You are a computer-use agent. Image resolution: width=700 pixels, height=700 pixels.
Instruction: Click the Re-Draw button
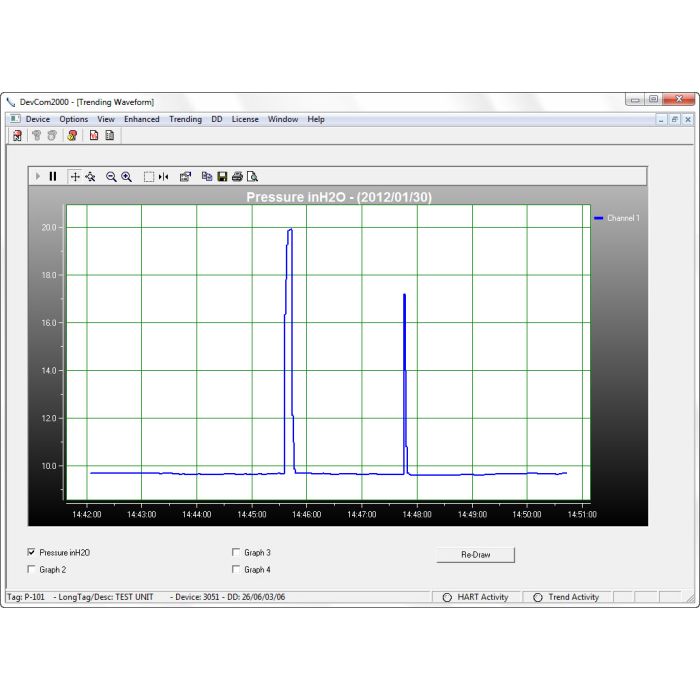tap(475, 554)
